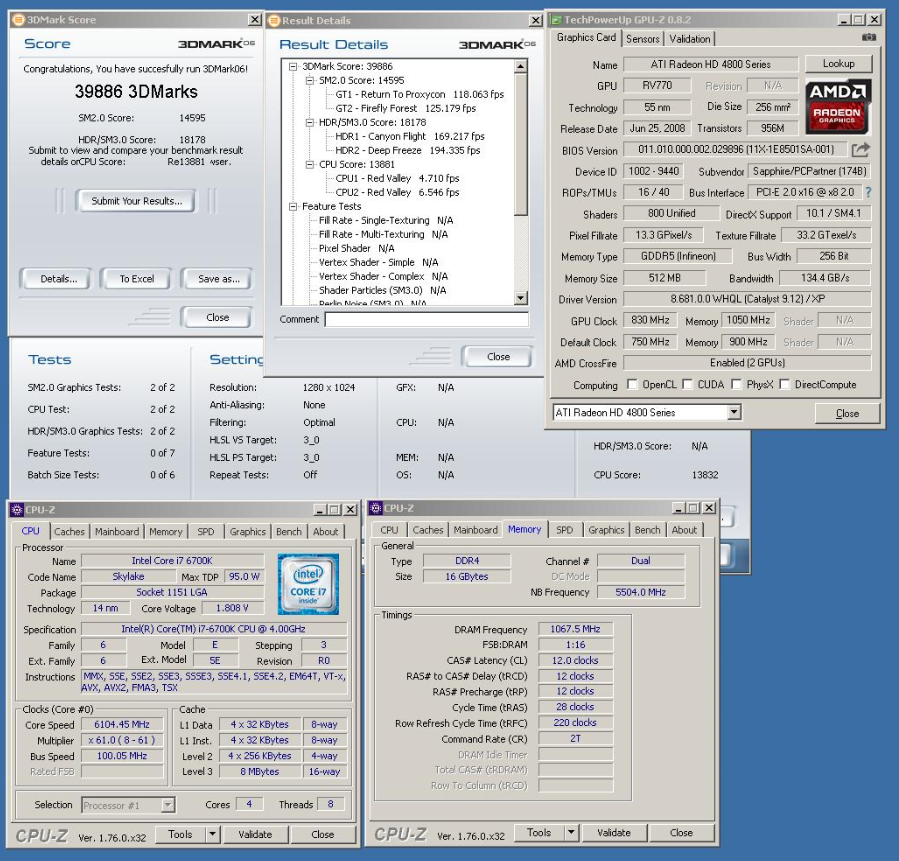Click Validate in left CPU-Z window
The width and height of the screenshot is (899, 861).
pyautogui.click(x=255, y=834)
